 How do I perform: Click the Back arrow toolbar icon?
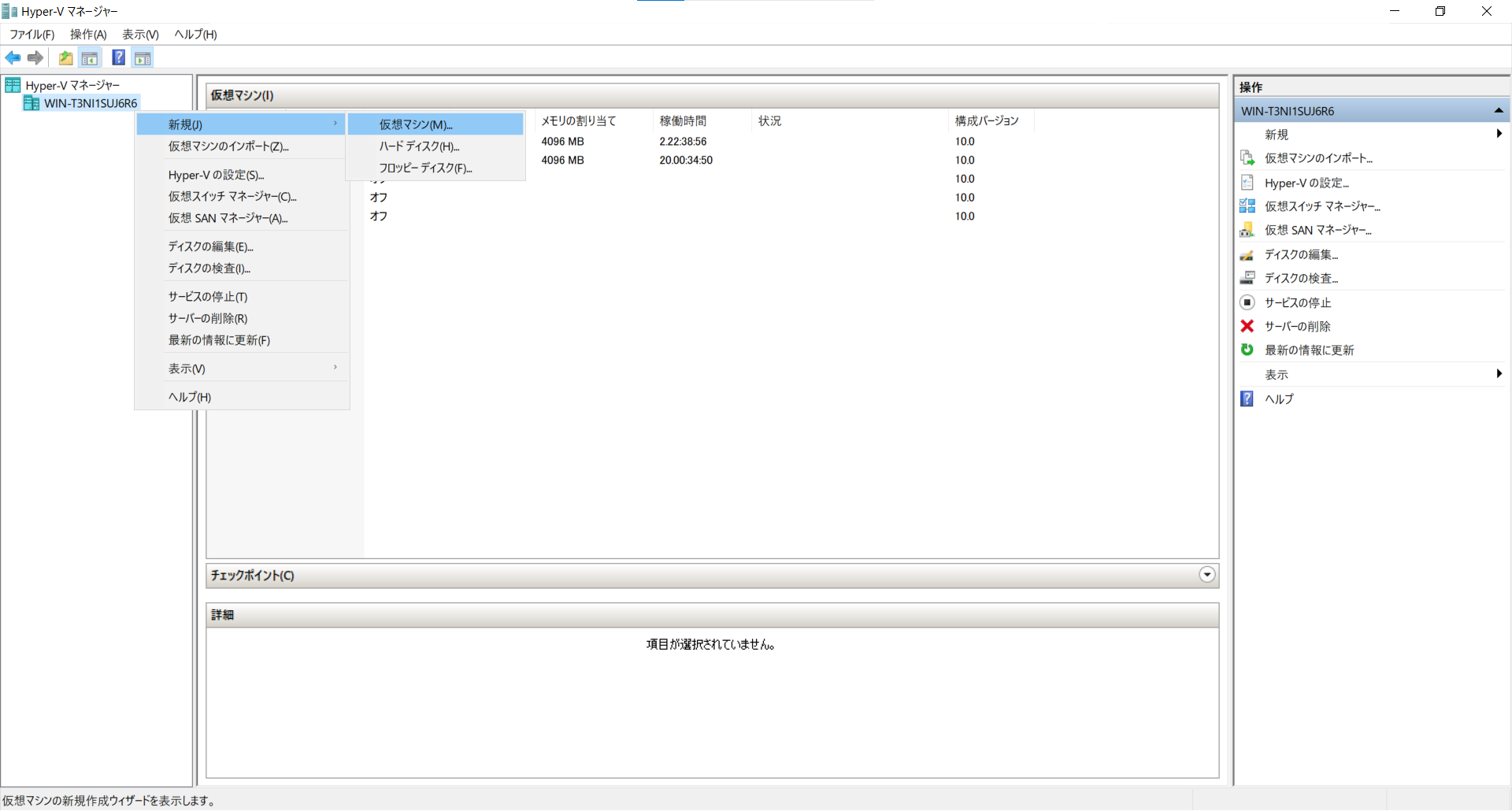pos(13,57)
